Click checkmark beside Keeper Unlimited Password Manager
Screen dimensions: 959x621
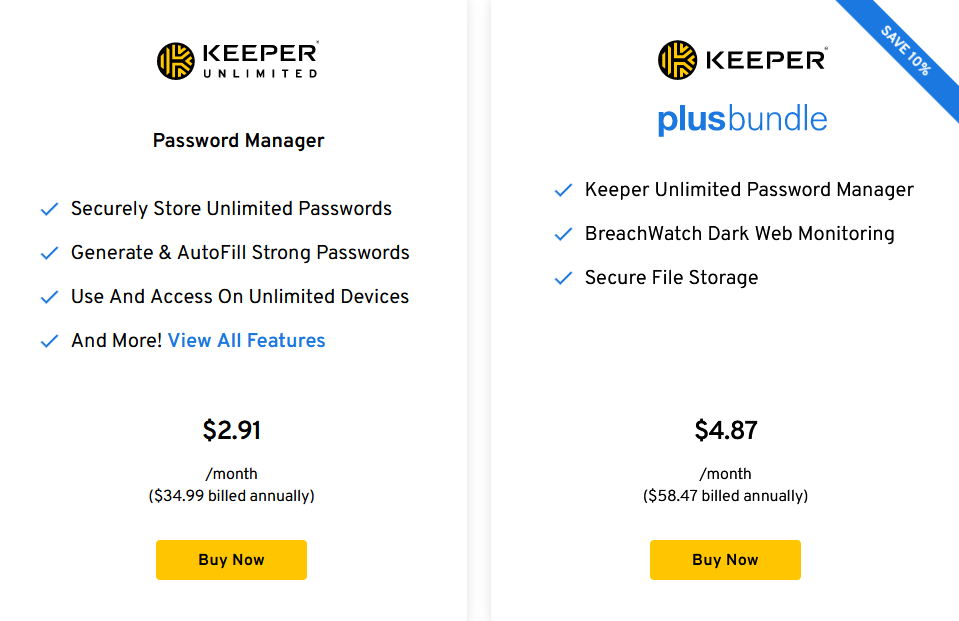point(563,190)
